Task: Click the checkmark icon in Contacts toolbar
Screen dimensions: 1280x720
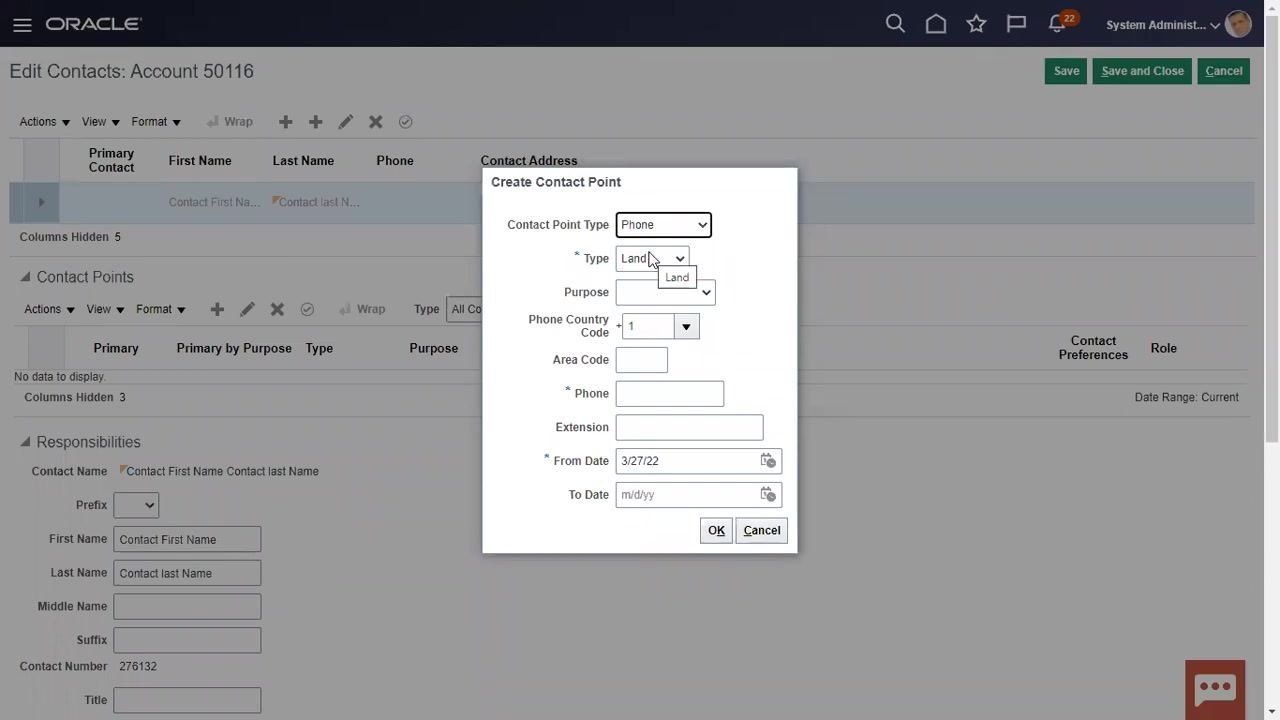Action: pyautogui.click(x=406, y=122)
